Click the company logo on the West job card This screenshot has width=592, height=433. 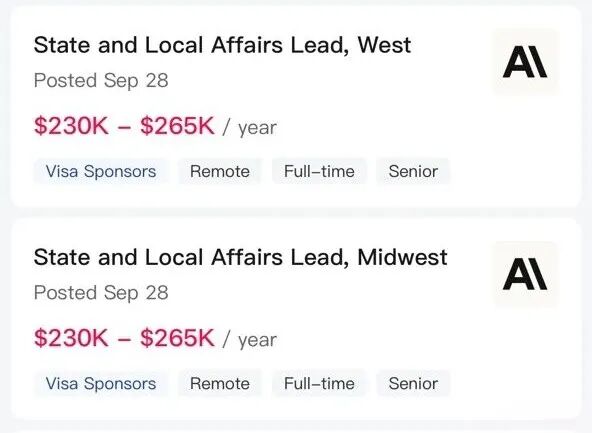click(526, 62)
